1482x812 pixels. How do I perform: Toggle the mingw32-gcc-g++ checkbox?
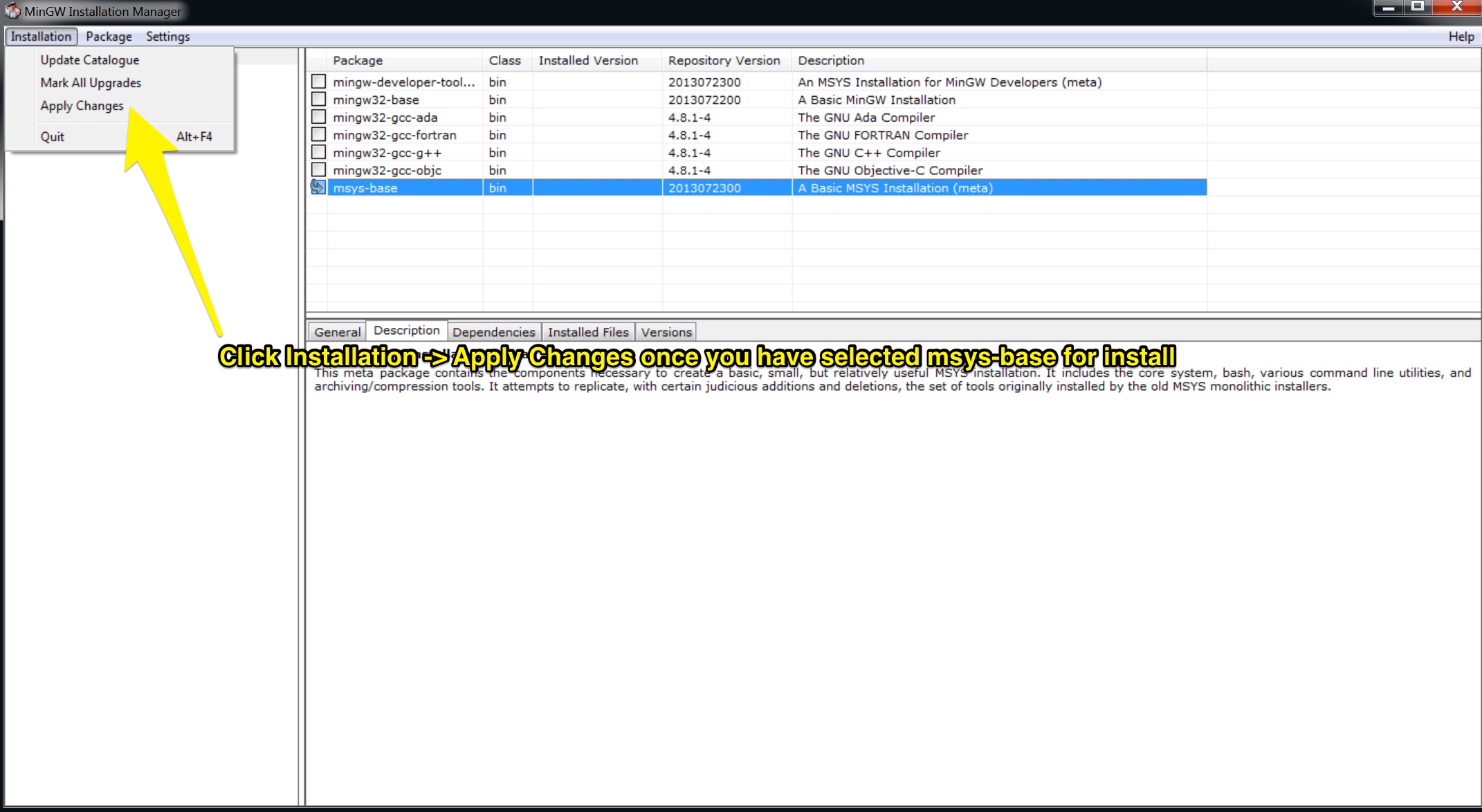tap(318, 152)
